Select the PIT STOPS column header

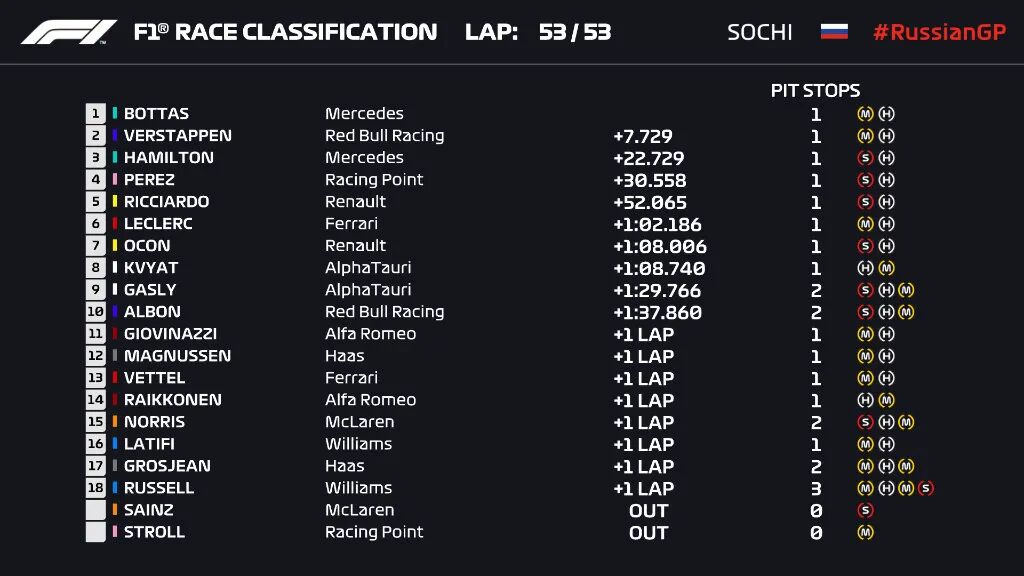[x=815, y=90]
